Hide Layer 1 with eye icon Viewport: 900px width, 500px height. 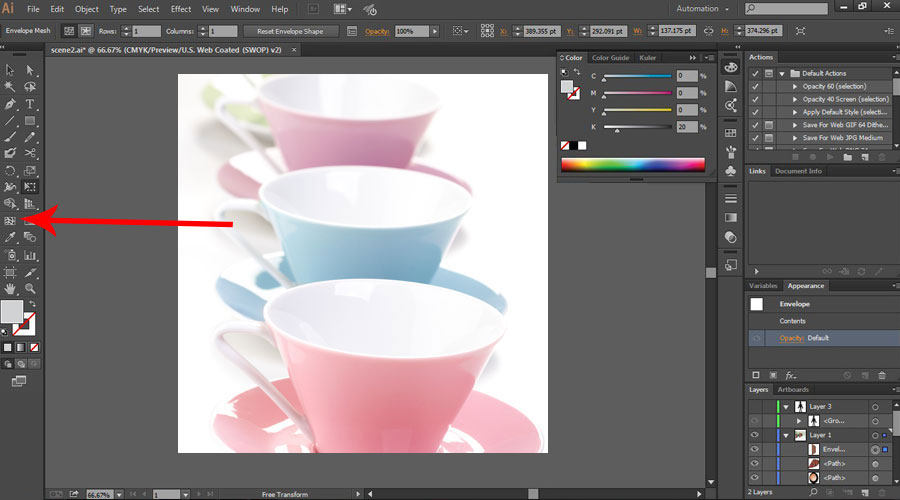(x=755, y=436)
